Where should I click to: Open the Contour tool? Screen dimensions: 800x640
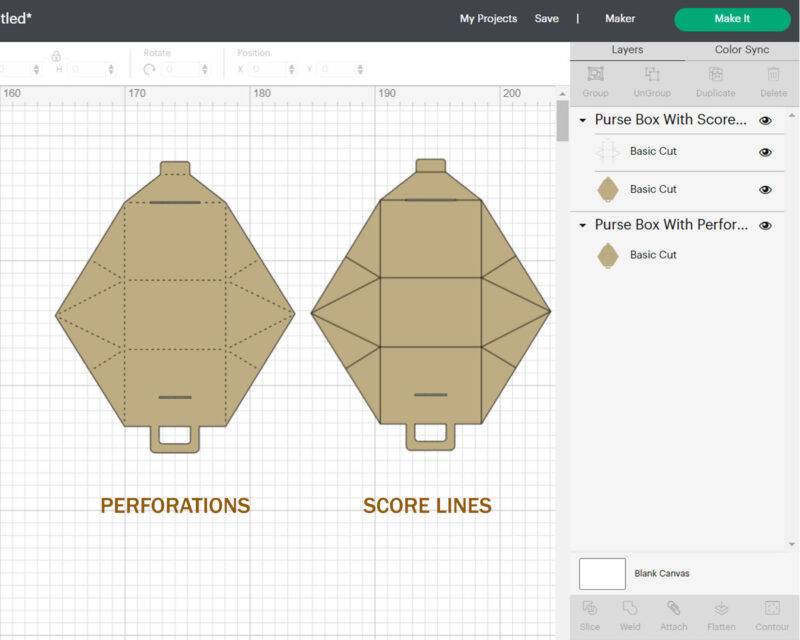coord(771,614)
